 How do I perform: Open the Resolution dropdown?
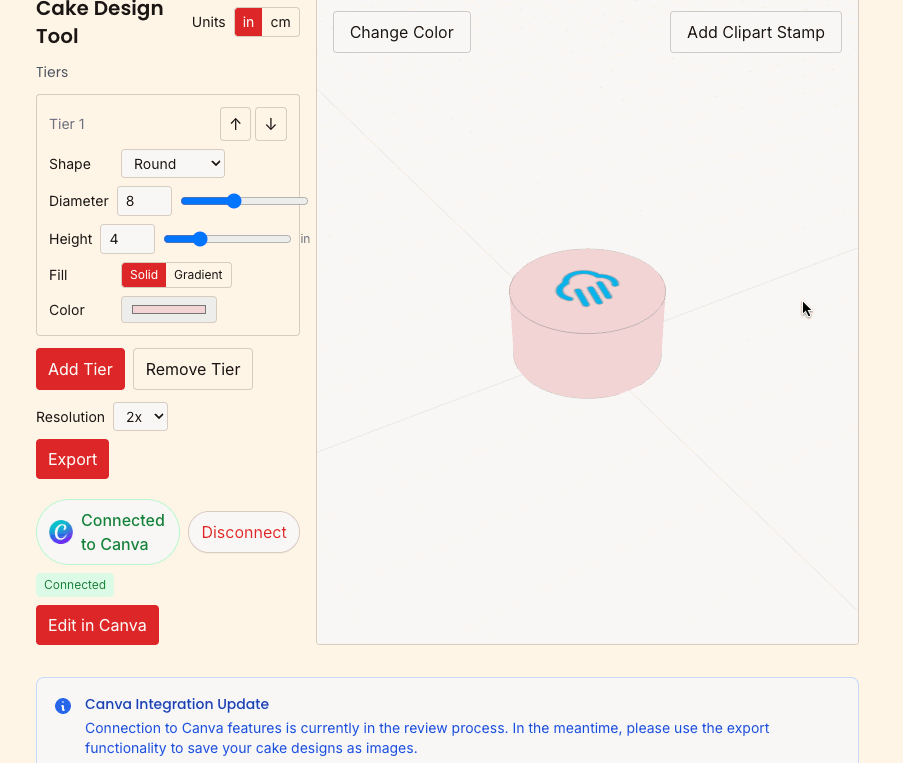[140, 417]
